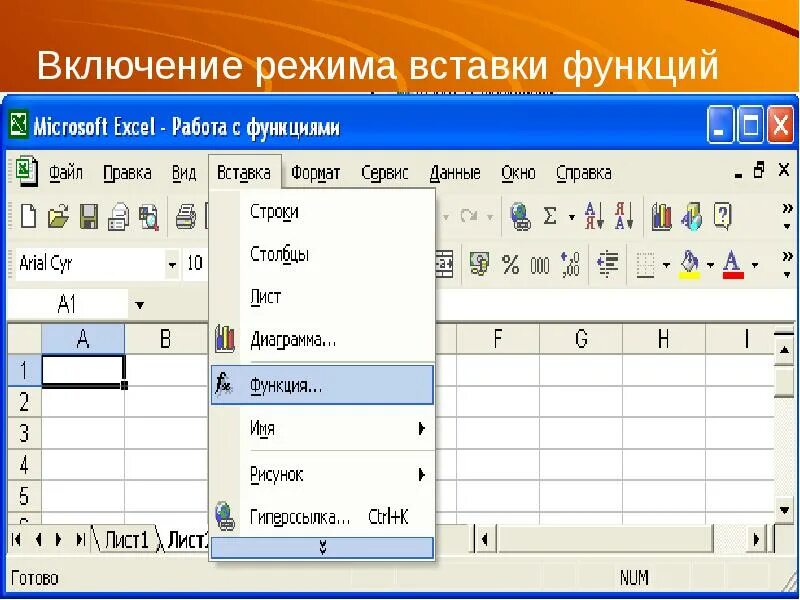Screen dimensions: 800x600
Task: Open the Рисунок submenu
Action: (x=322, y=474)
